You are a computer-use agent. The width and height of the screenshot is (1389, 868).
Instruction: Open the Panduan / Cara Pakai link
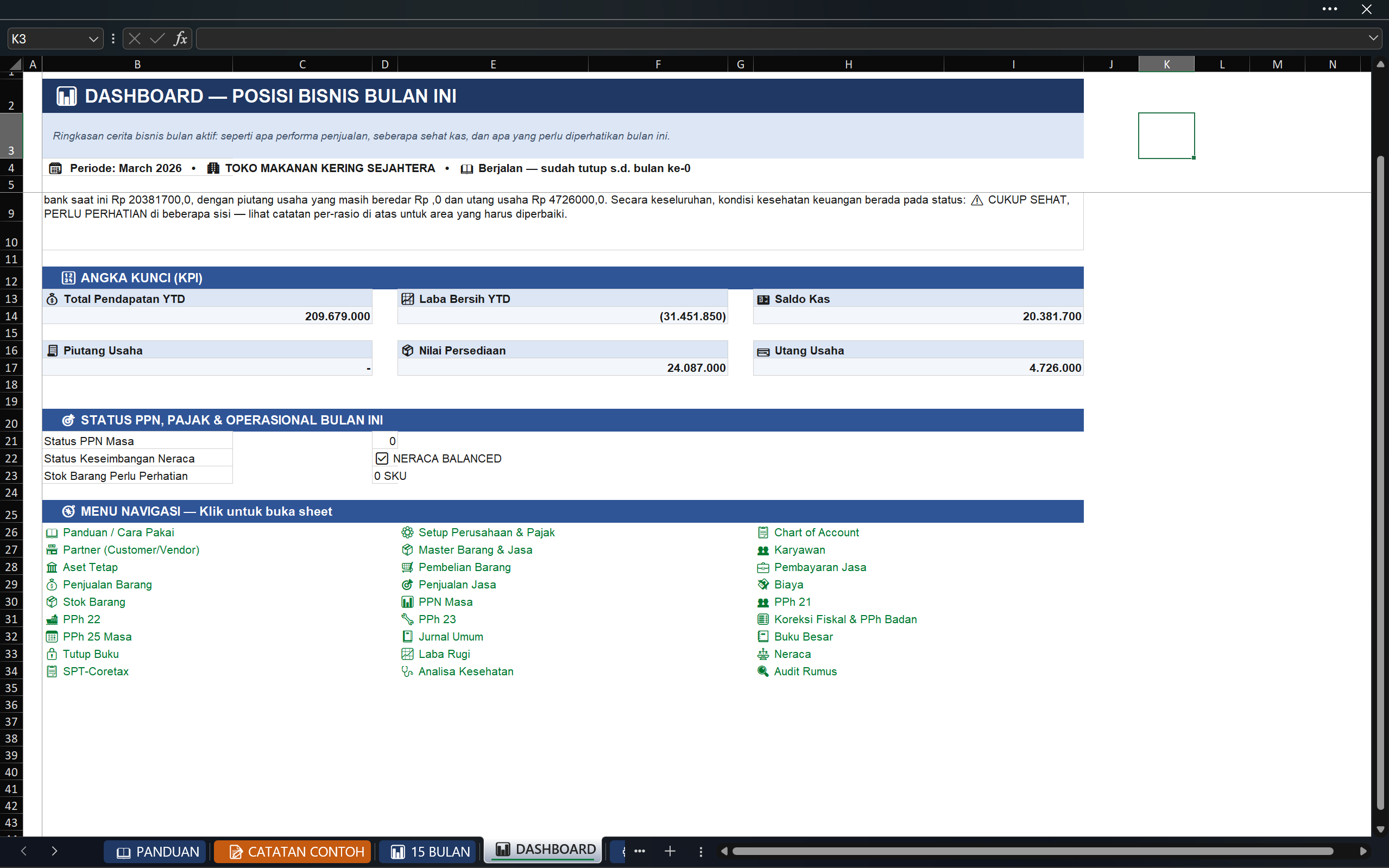(x=118, y=533)
